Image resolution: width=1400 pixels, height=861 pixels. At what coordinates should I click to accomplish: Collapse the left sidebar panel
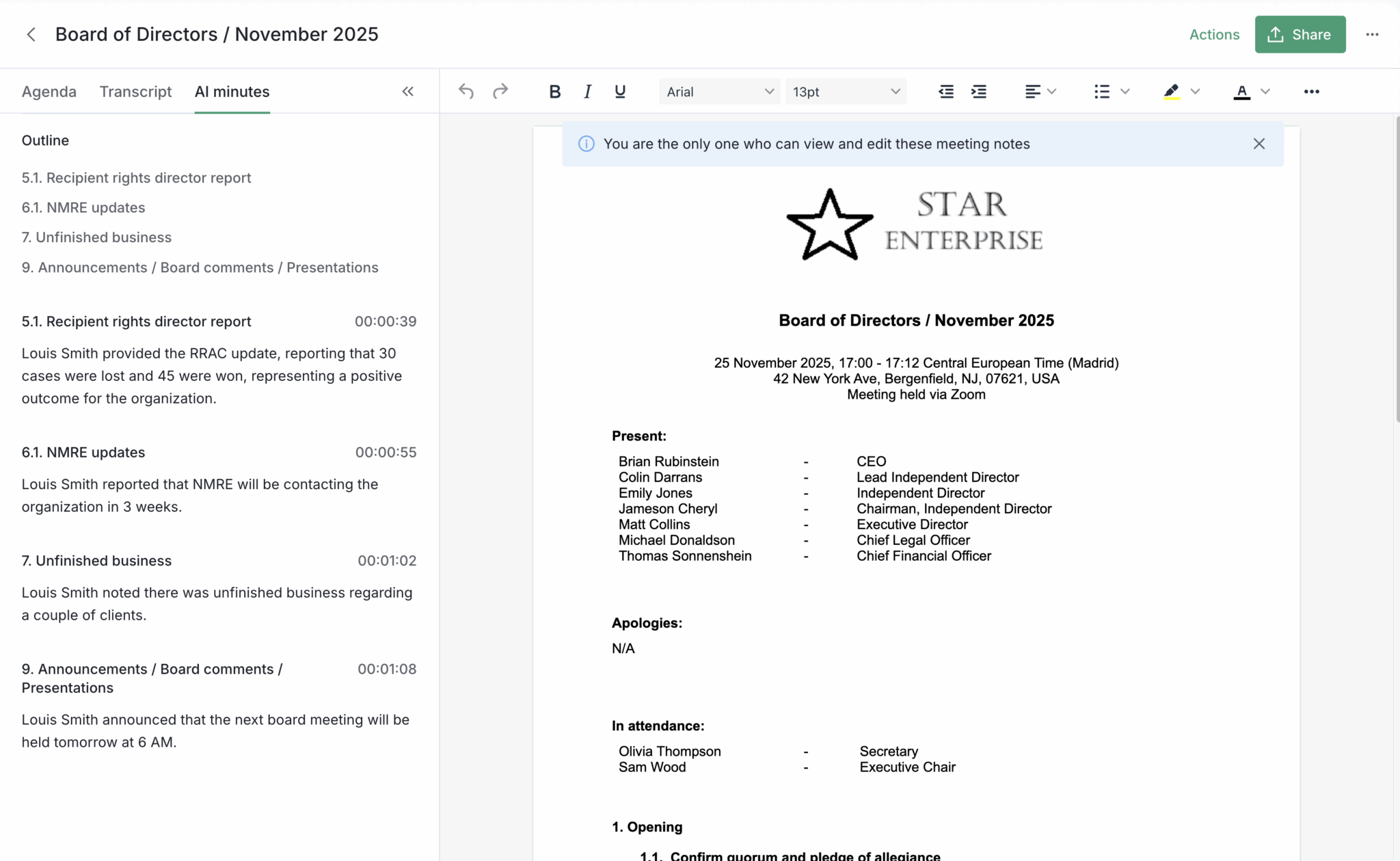tap(408, 92)
